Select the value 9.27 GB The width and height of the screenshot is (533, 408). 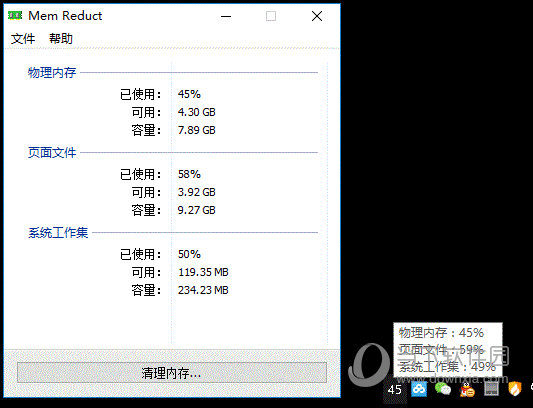(197, 210)
